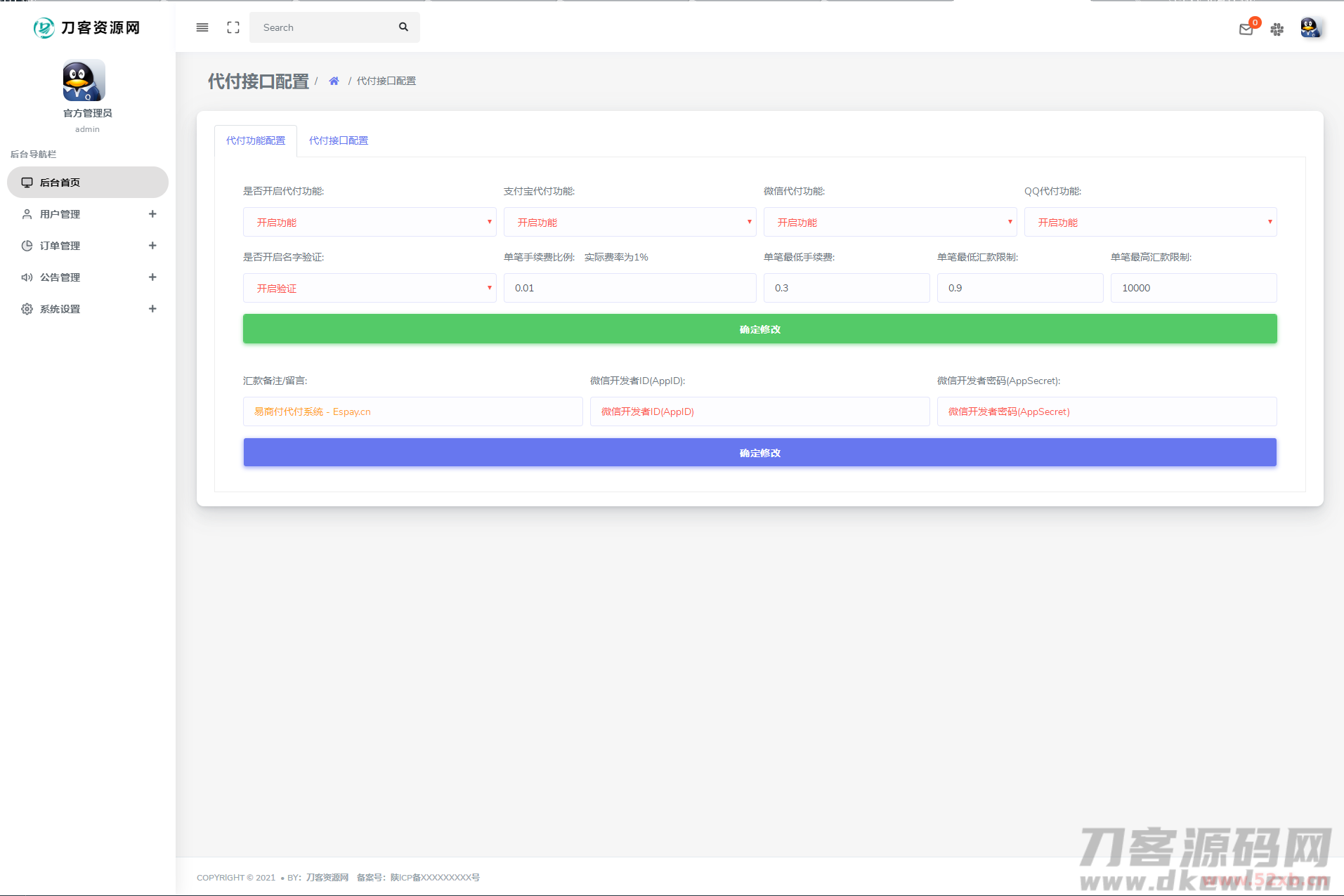Click the blue 确定修改 button
1344x896 pixels.
point(759,453)
